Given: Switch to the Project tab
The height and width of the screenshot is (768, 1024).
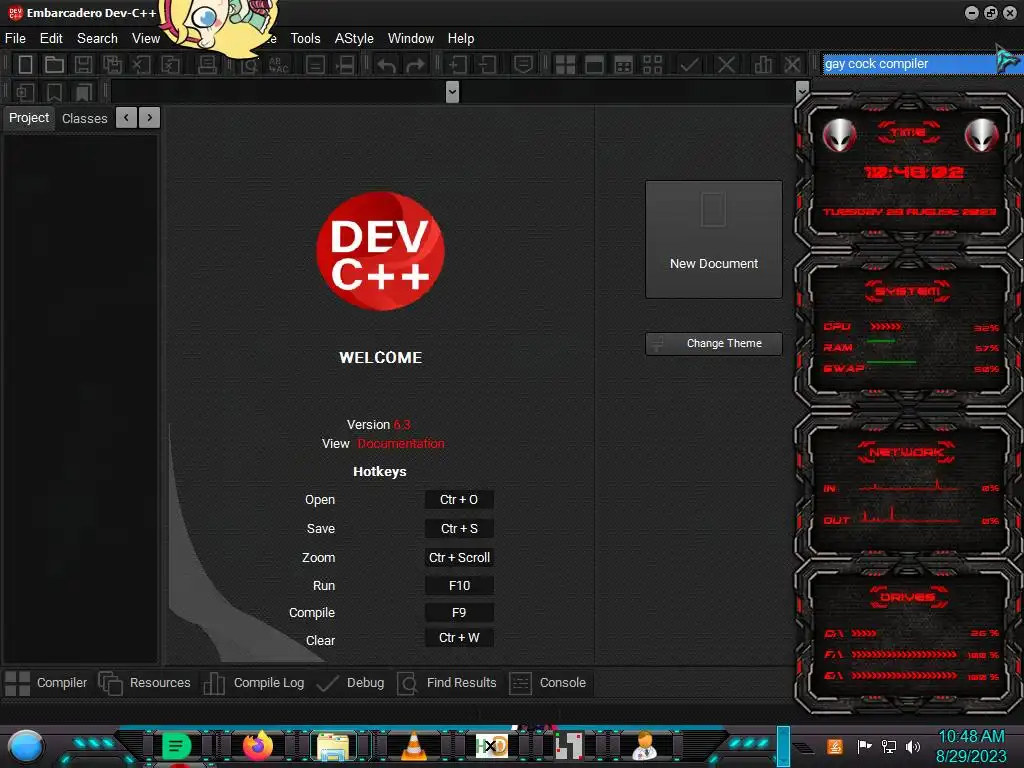Looking at the screenshot, I should point(29,118).
